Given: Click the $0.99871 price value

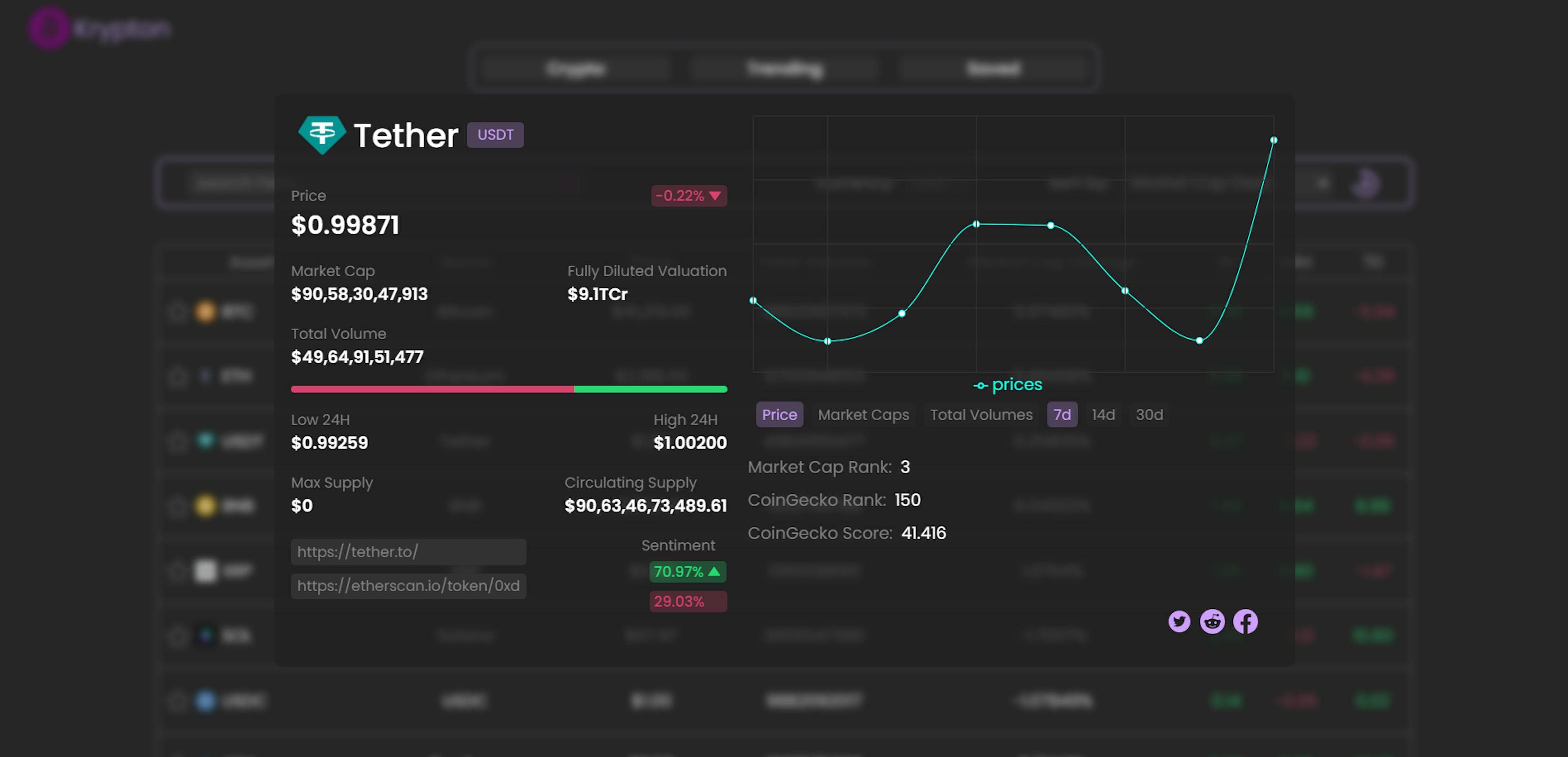Looking at the screenshot, I should tap(345, 225).
